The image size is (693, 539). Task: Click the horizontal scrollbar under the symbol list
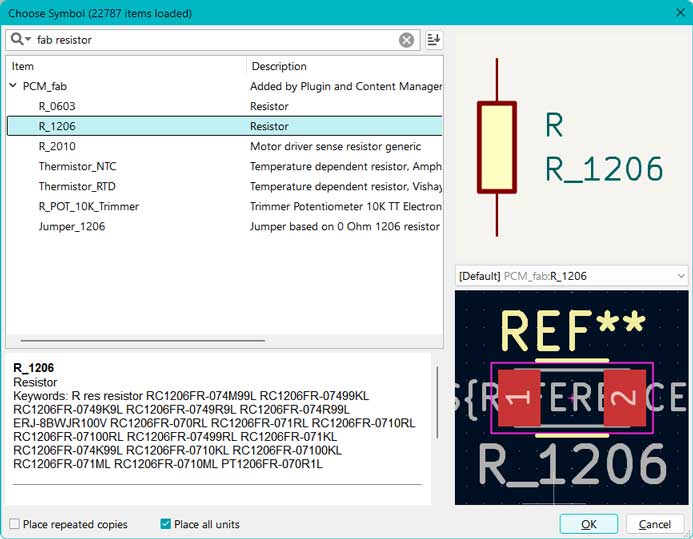[143, 341]
